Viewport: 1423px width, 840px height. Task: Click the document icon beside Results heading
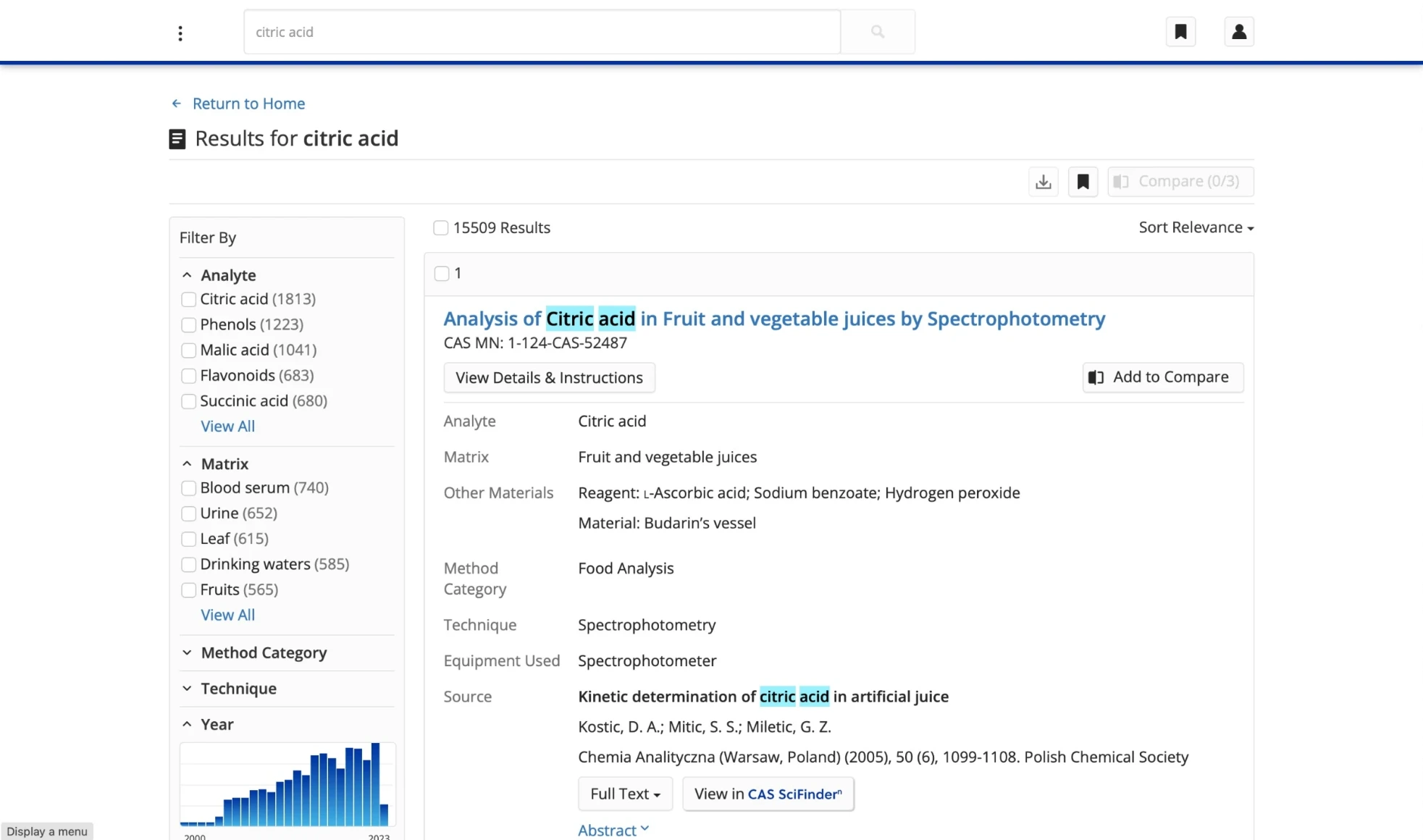coord(177,139)
